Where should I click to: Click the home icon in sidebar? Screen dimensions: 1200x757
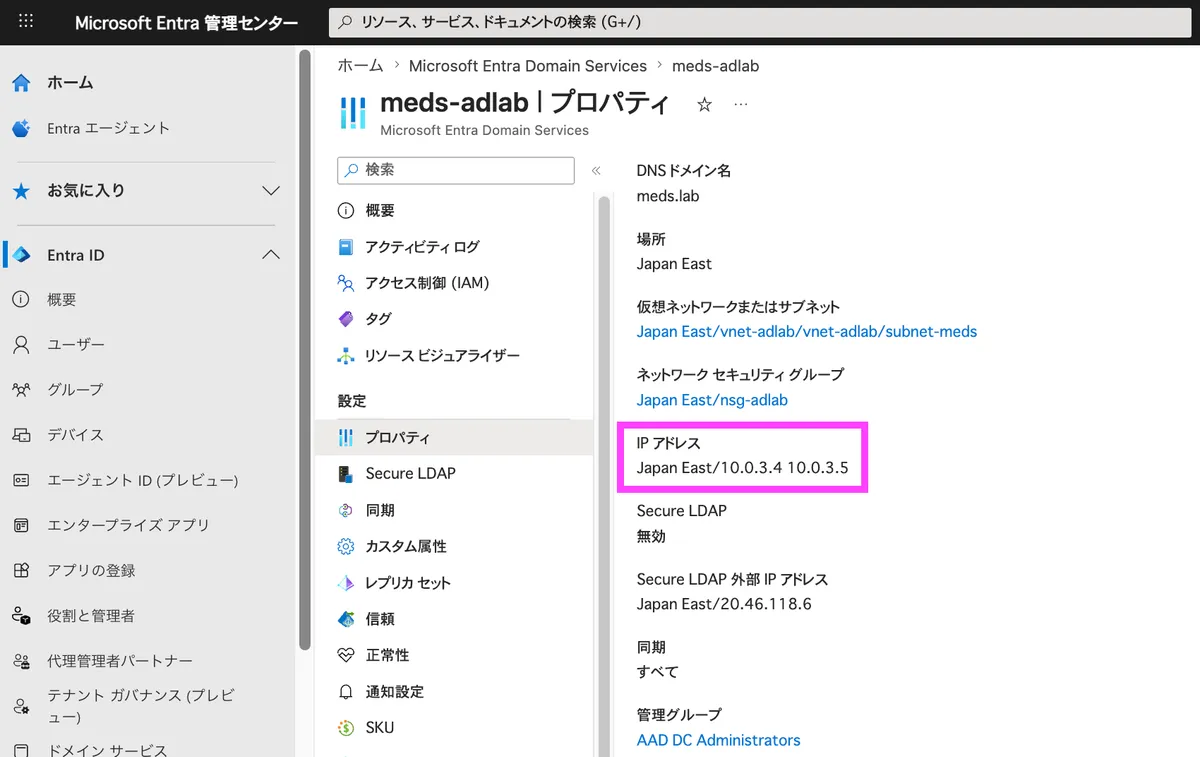pos(21,83)
